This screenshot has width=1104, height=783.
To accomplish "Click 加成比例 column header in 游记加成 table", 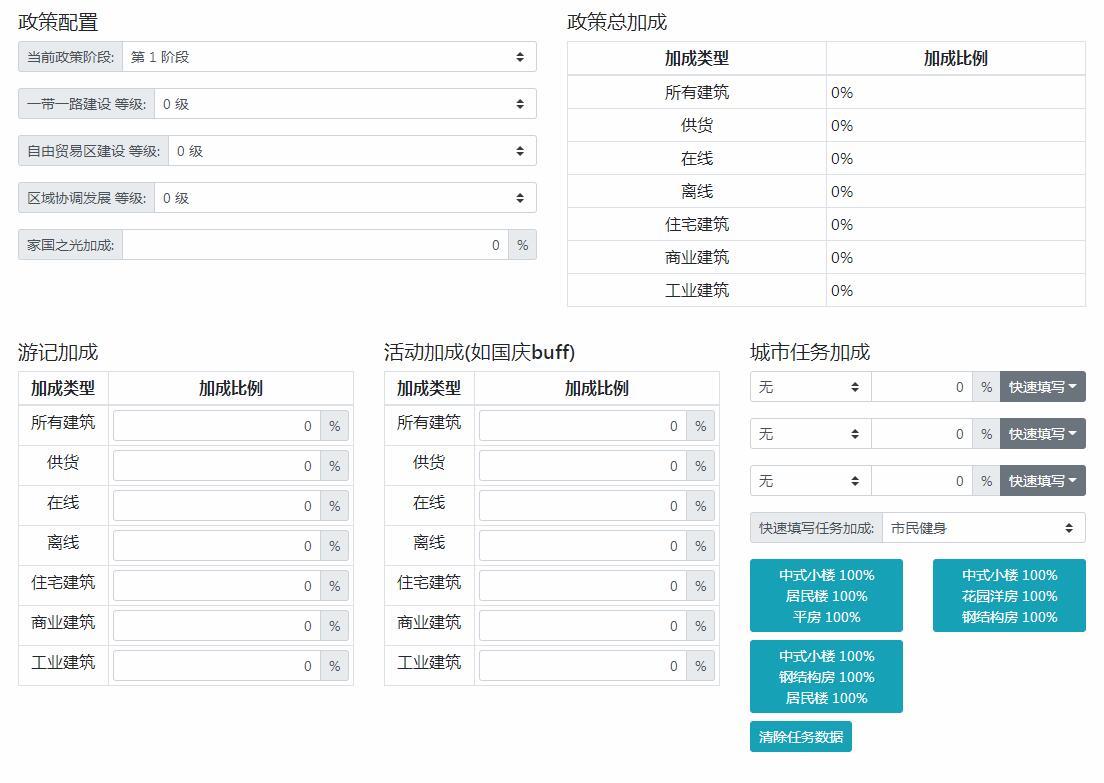I will point(231,388).
